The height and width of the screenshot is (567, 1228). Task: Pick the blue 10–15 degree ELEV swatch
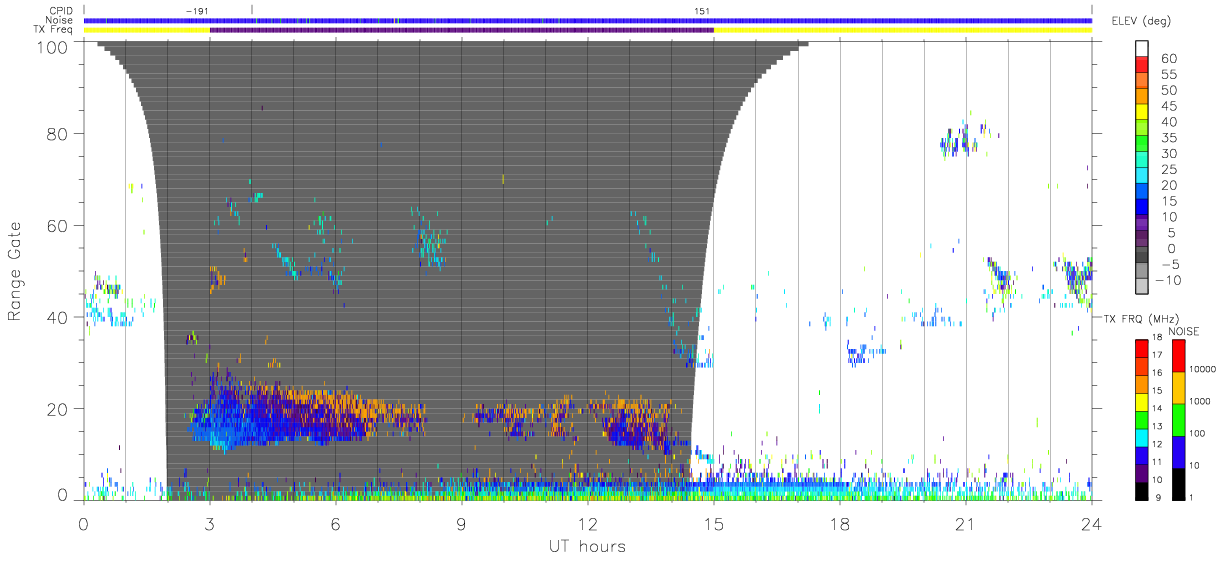point(1142,208)
